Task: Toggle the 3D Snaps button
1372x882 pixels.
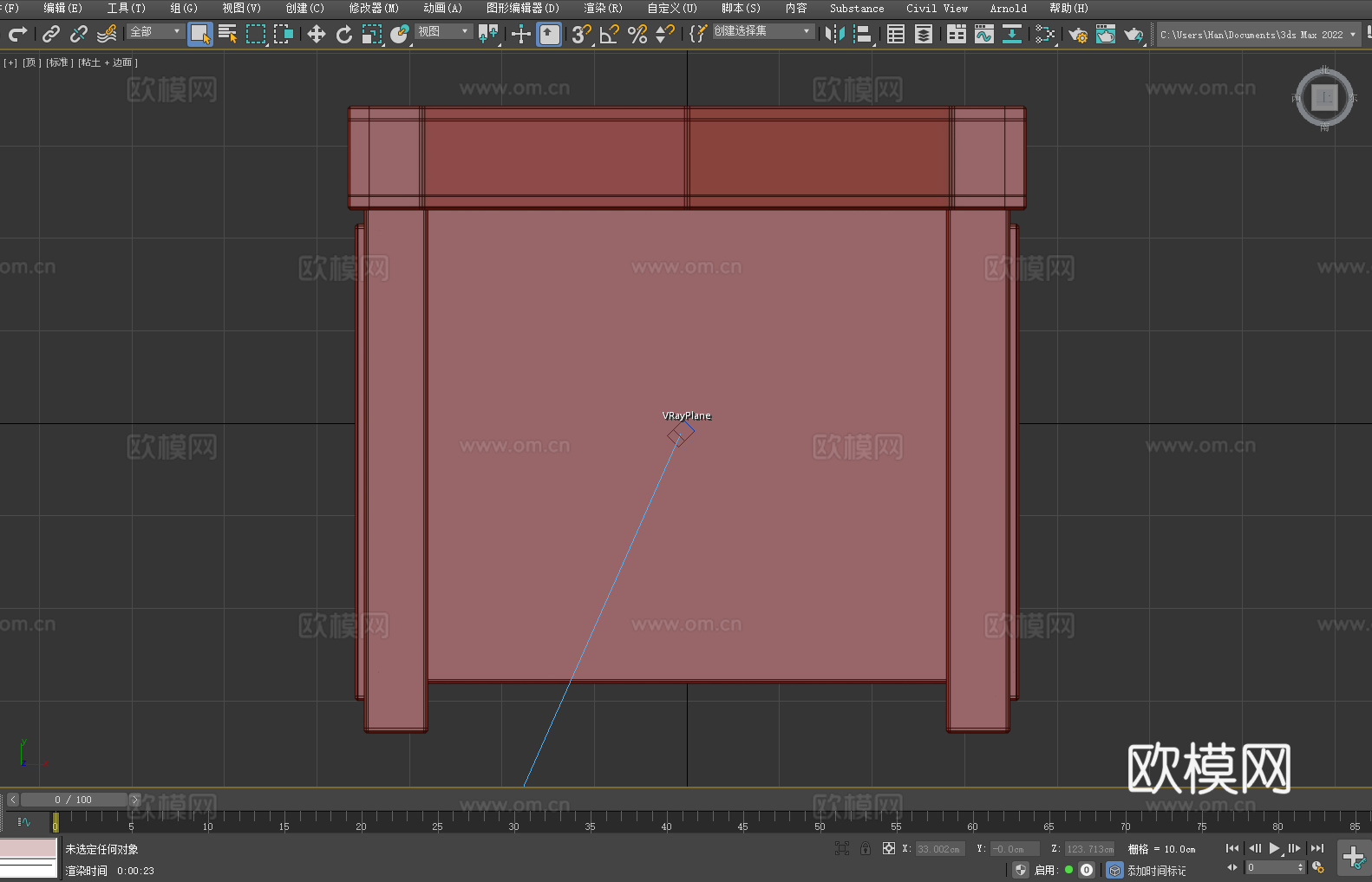Action: coord(582,35)
